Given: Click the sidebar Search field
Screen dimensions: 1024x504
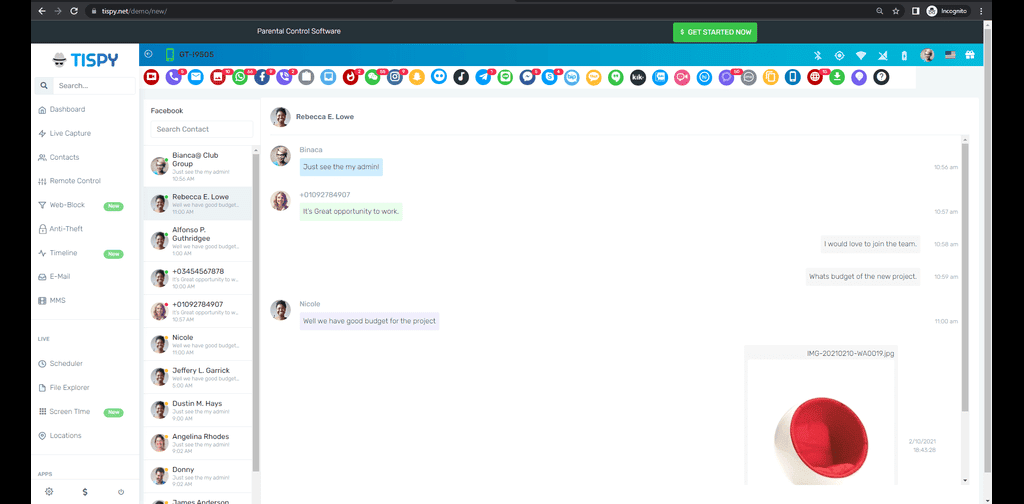Looking at the screenshot, I should coord(94,86).
